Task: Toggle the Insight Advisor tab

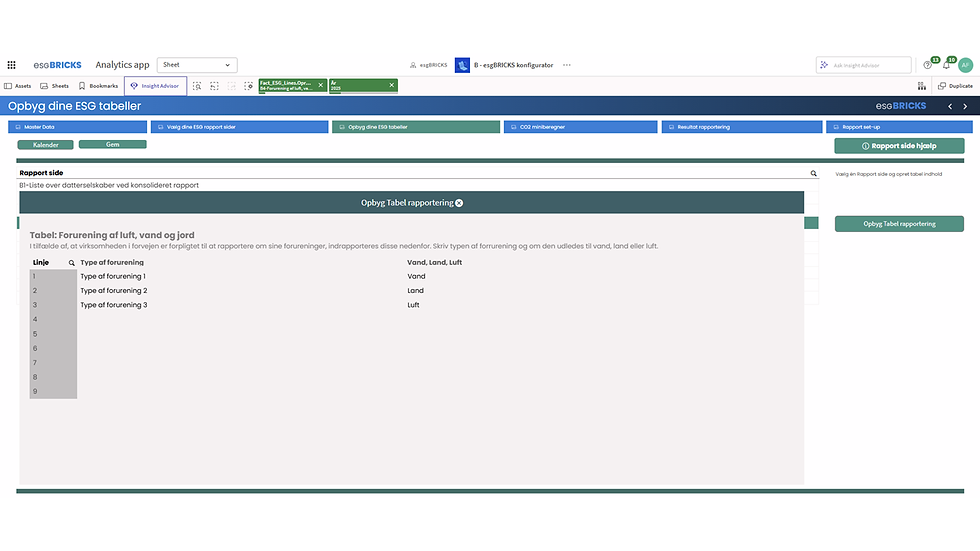Action: (155, 86)
